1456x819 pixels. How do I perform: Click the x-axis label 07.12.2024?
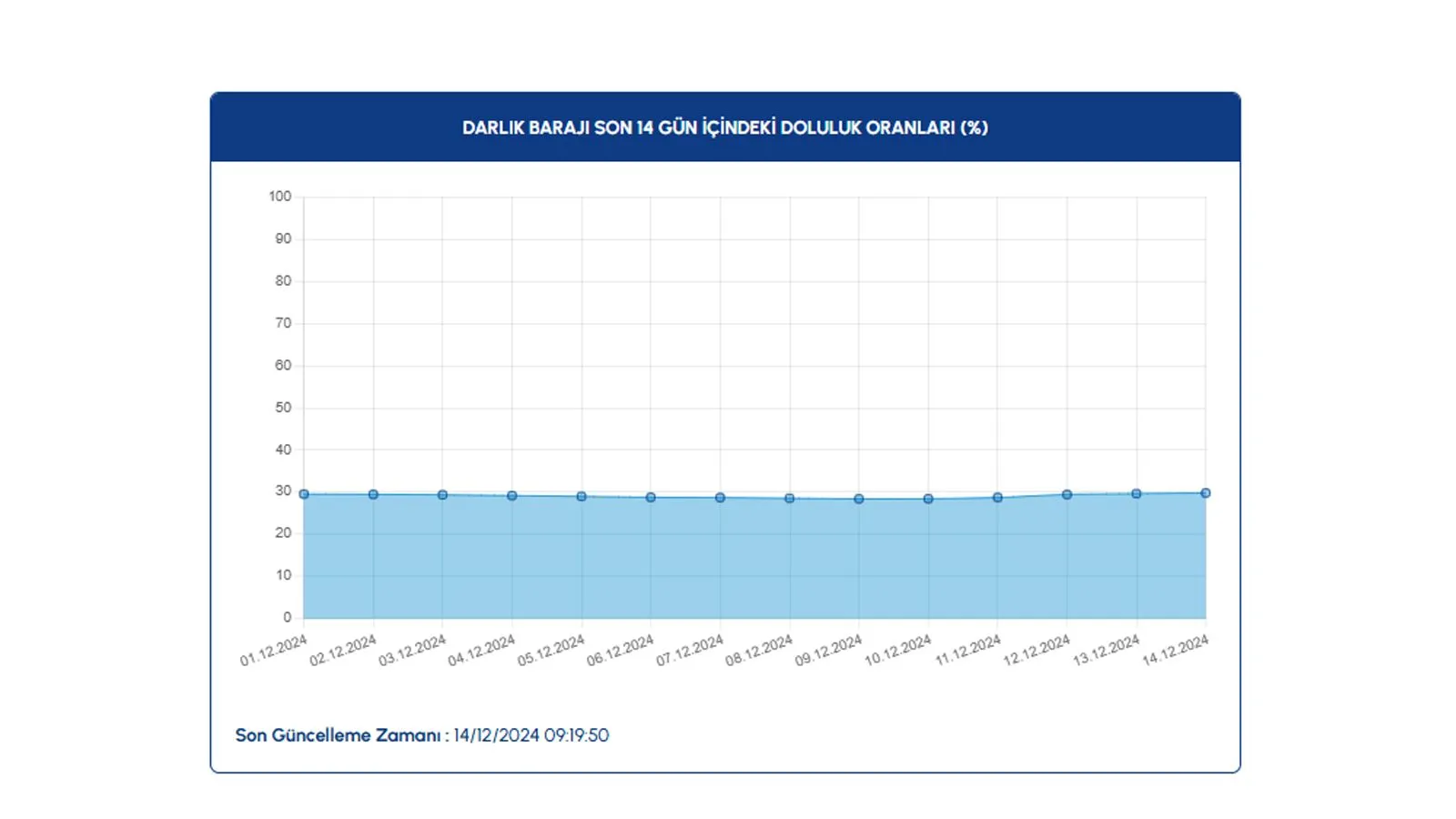690,651
